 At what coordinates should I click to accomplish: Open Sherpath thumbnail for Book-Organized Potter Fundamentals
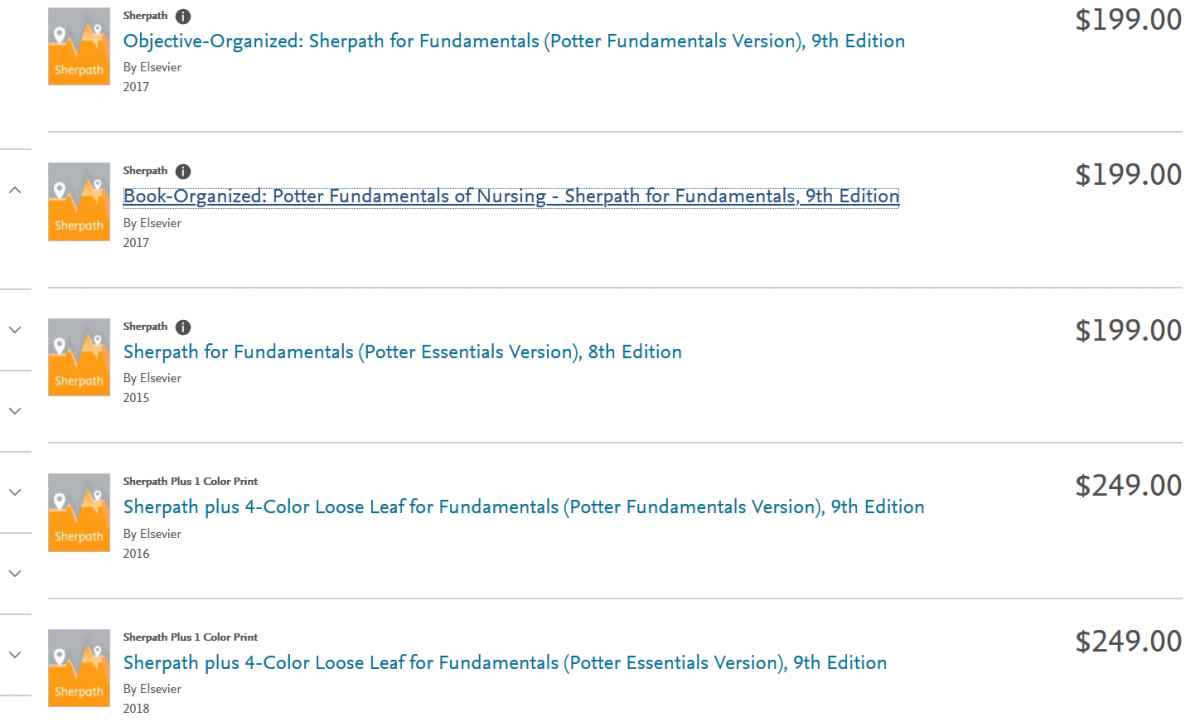click(79, 202)
